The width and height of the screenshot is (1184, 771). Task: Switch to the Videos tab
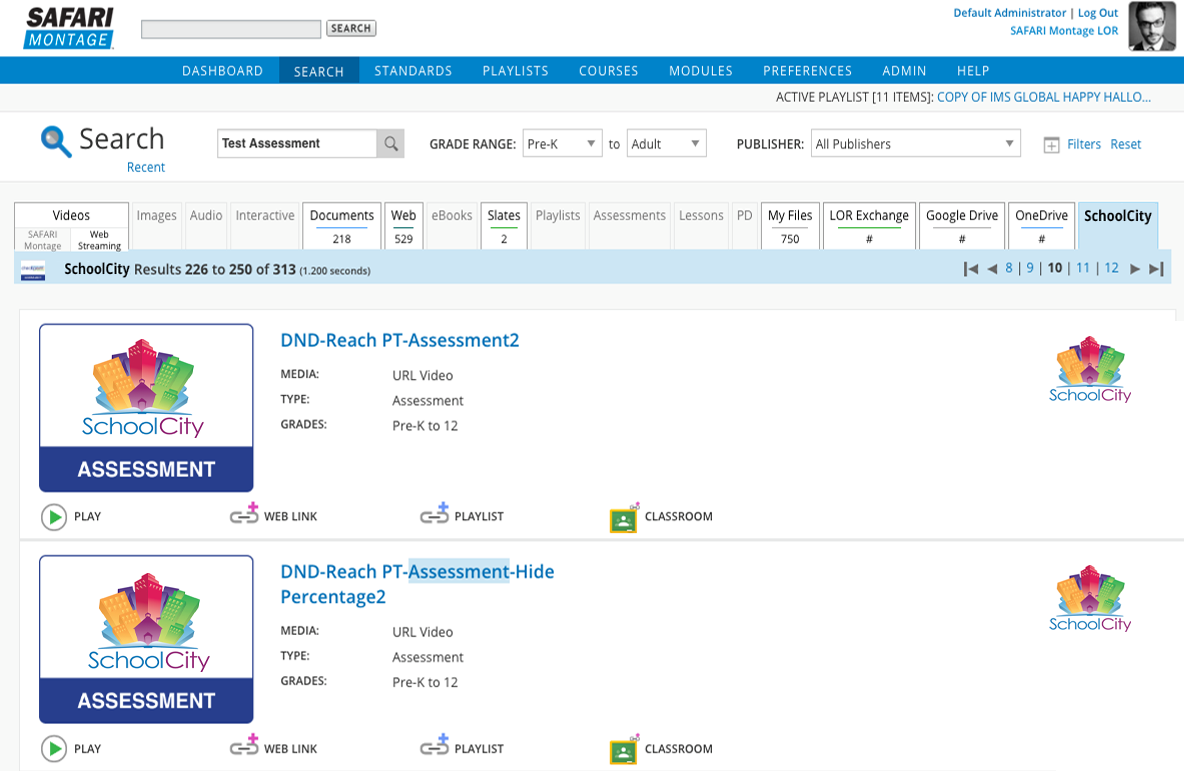point(71,216)
